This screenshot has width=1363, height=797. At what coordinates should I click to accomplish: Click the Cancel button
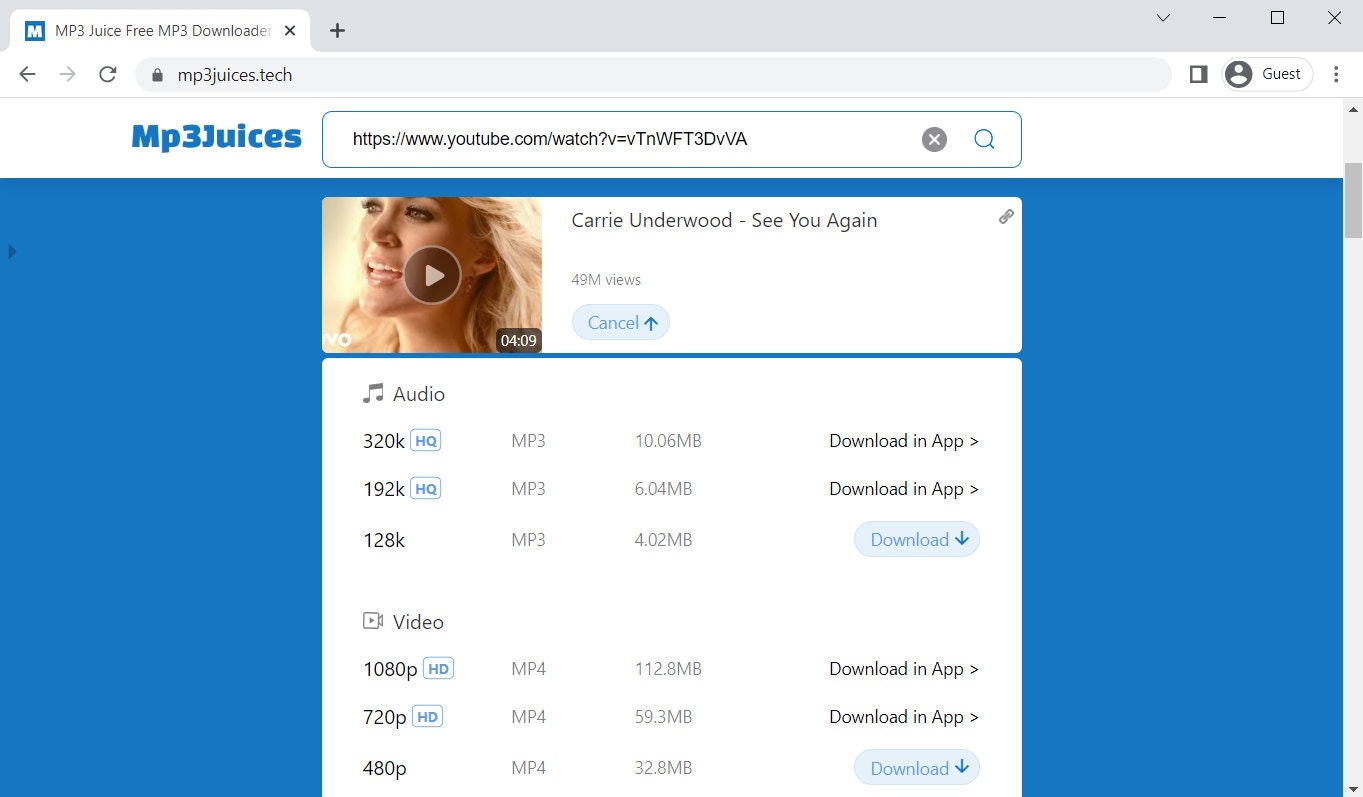tap(621, 322)
